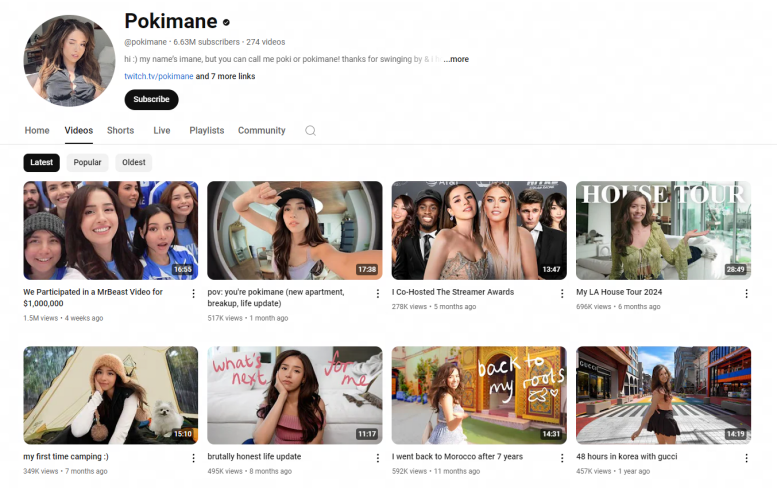The image size is (777, 488).
Task: Click the 'Pokimane' channel name heading
Action: point(171,21)
